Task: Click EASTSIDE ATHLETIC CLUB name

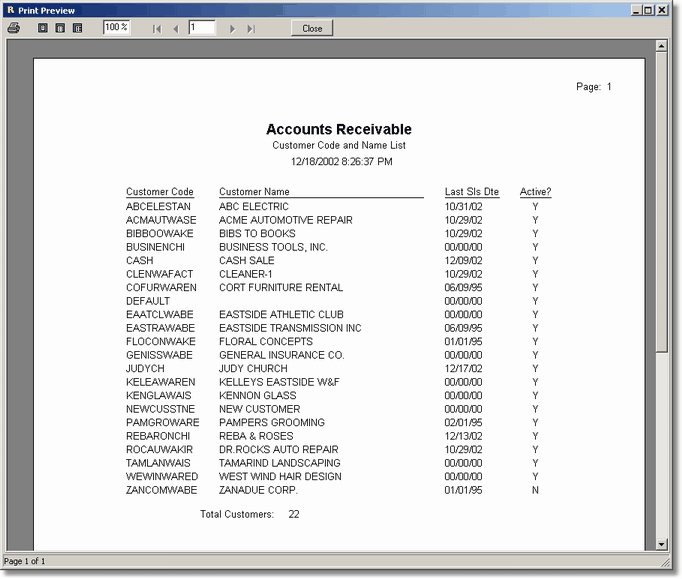Action: coord(281,315)
